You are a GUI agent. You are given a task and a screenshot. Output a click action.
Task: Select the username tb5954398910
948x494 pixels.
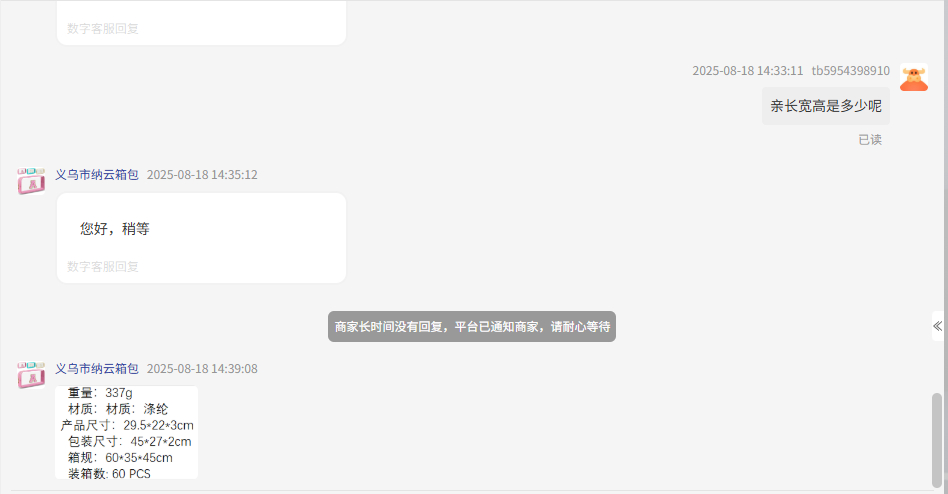[851, 71]
